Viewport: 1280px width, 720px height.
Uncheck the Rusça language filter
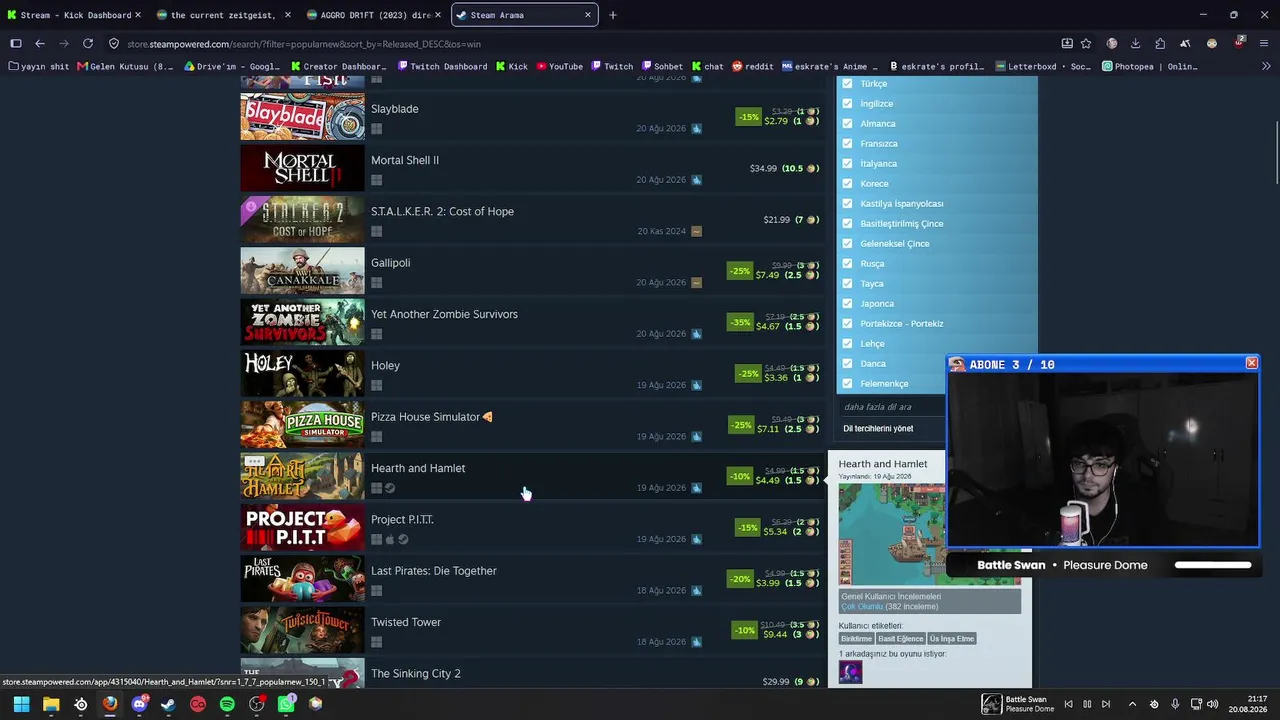[847, 264]
